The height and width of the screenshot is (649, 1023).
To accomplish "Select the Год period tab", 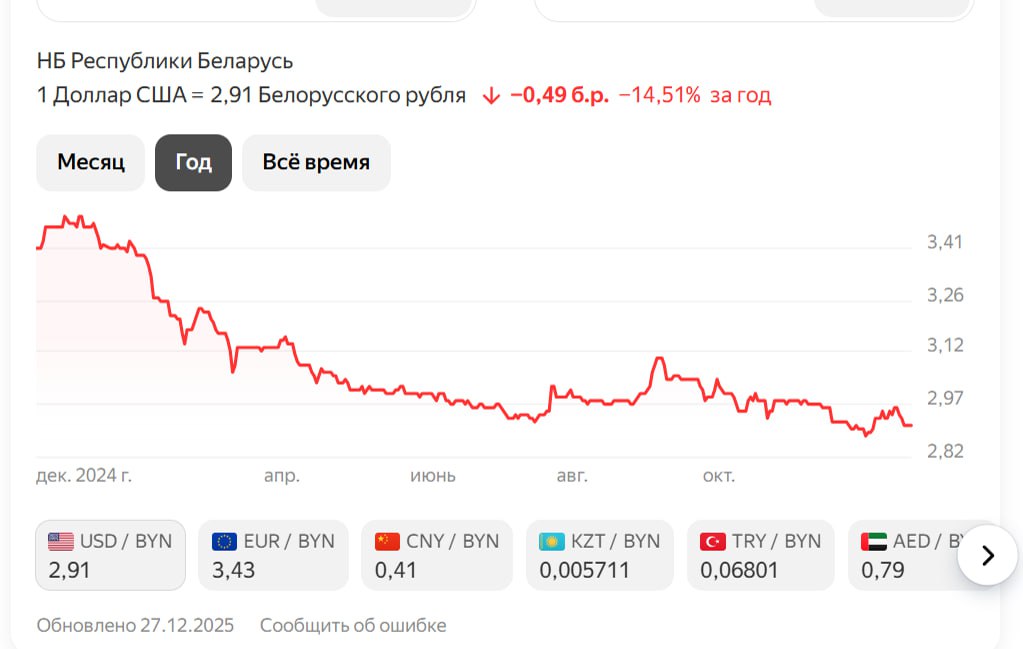I will pos(193,162).
